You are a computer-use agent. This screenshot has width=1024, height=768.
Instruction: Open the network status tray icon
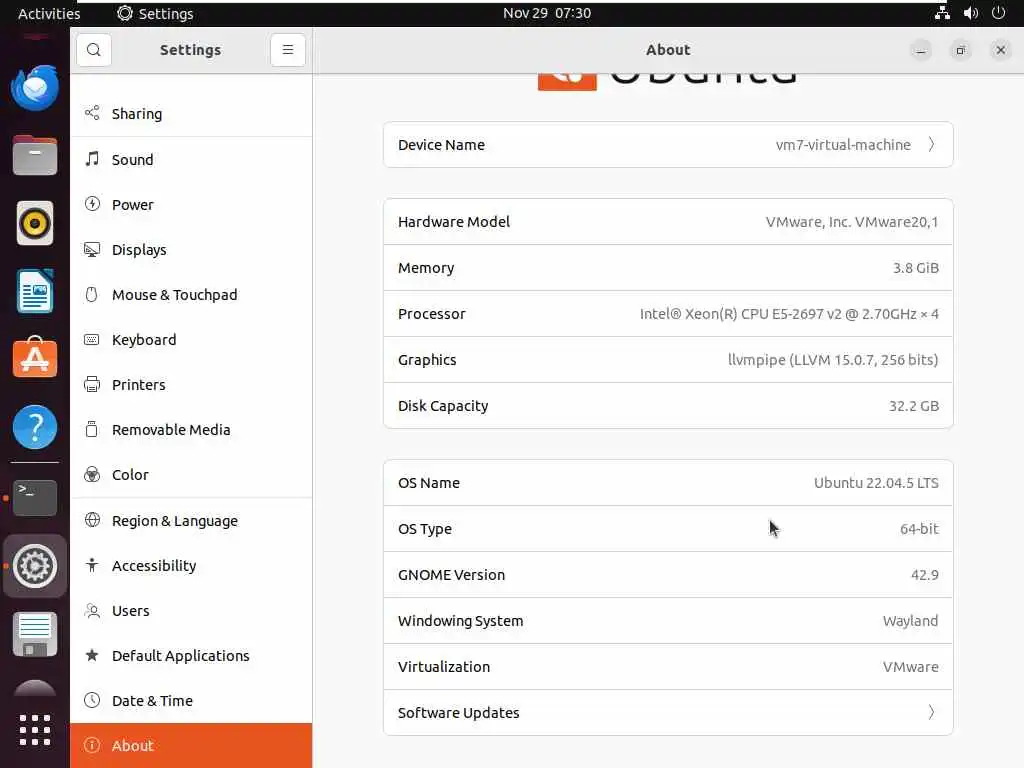(x=942, y=13)
